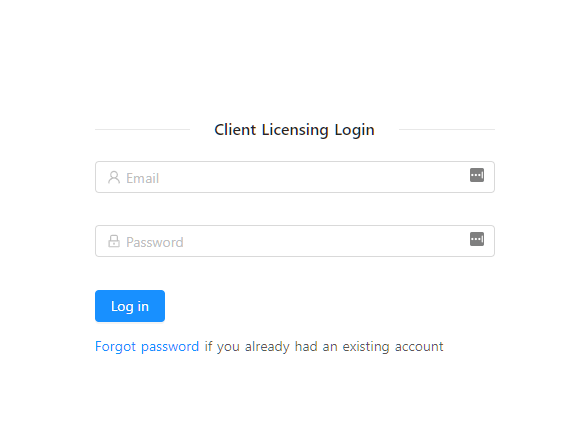The height and width of the screenshot is (440, 577).
Task: Open password manager icon in Email field
Action: 477,175
